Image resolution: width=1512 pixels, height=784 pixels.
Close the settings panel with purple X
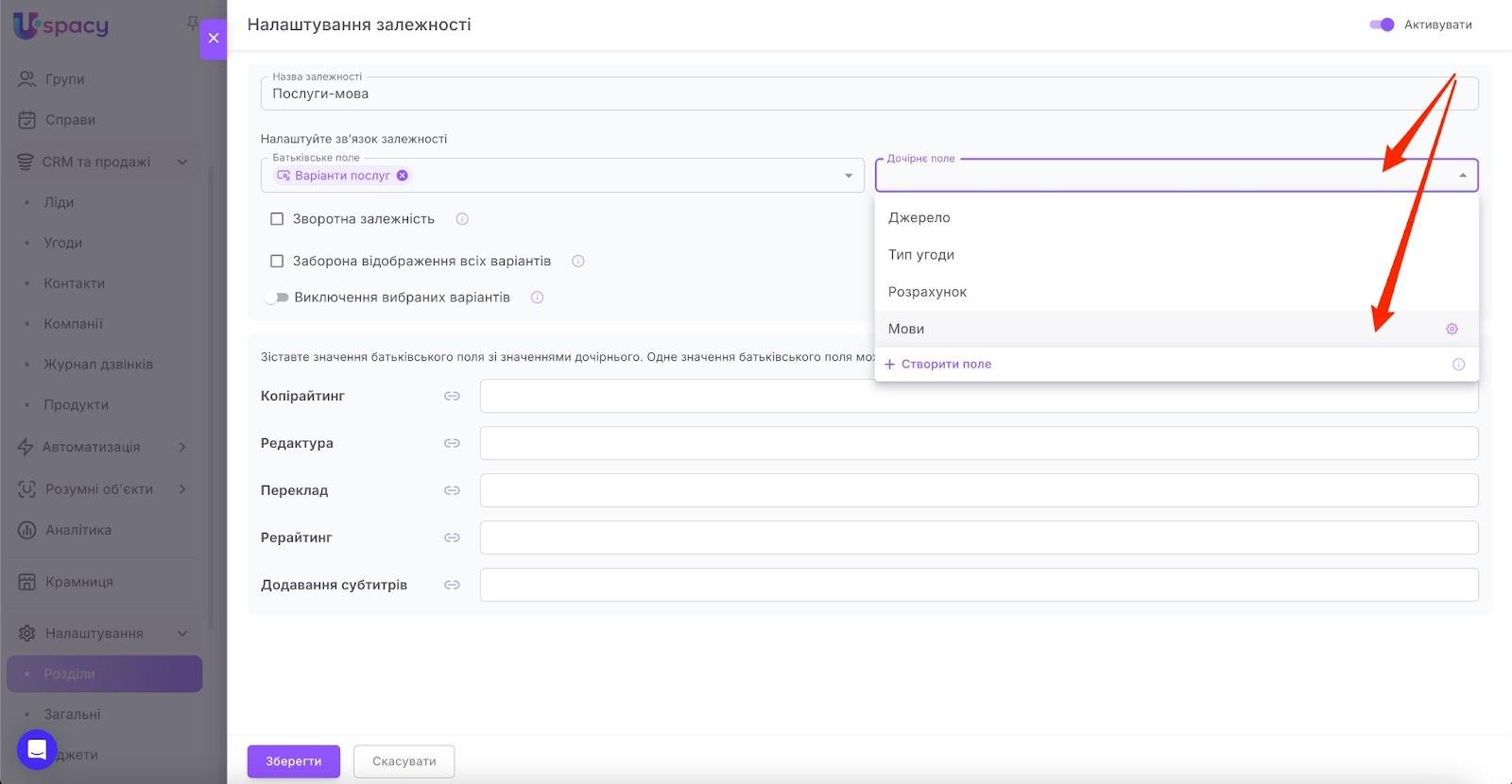point(214,38)
